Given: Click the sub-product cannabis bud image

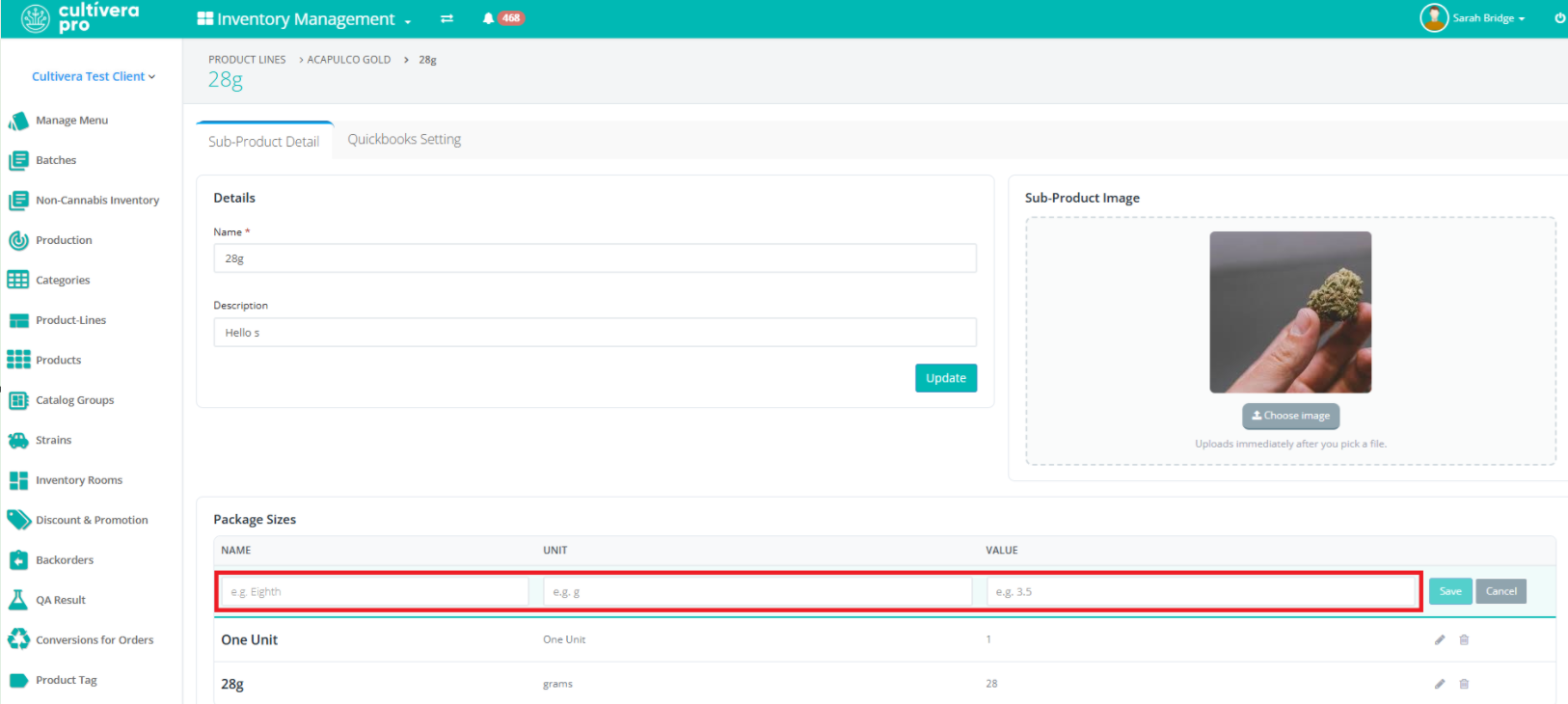Looking at the screenshot, I should click(x=1290, y=312).
